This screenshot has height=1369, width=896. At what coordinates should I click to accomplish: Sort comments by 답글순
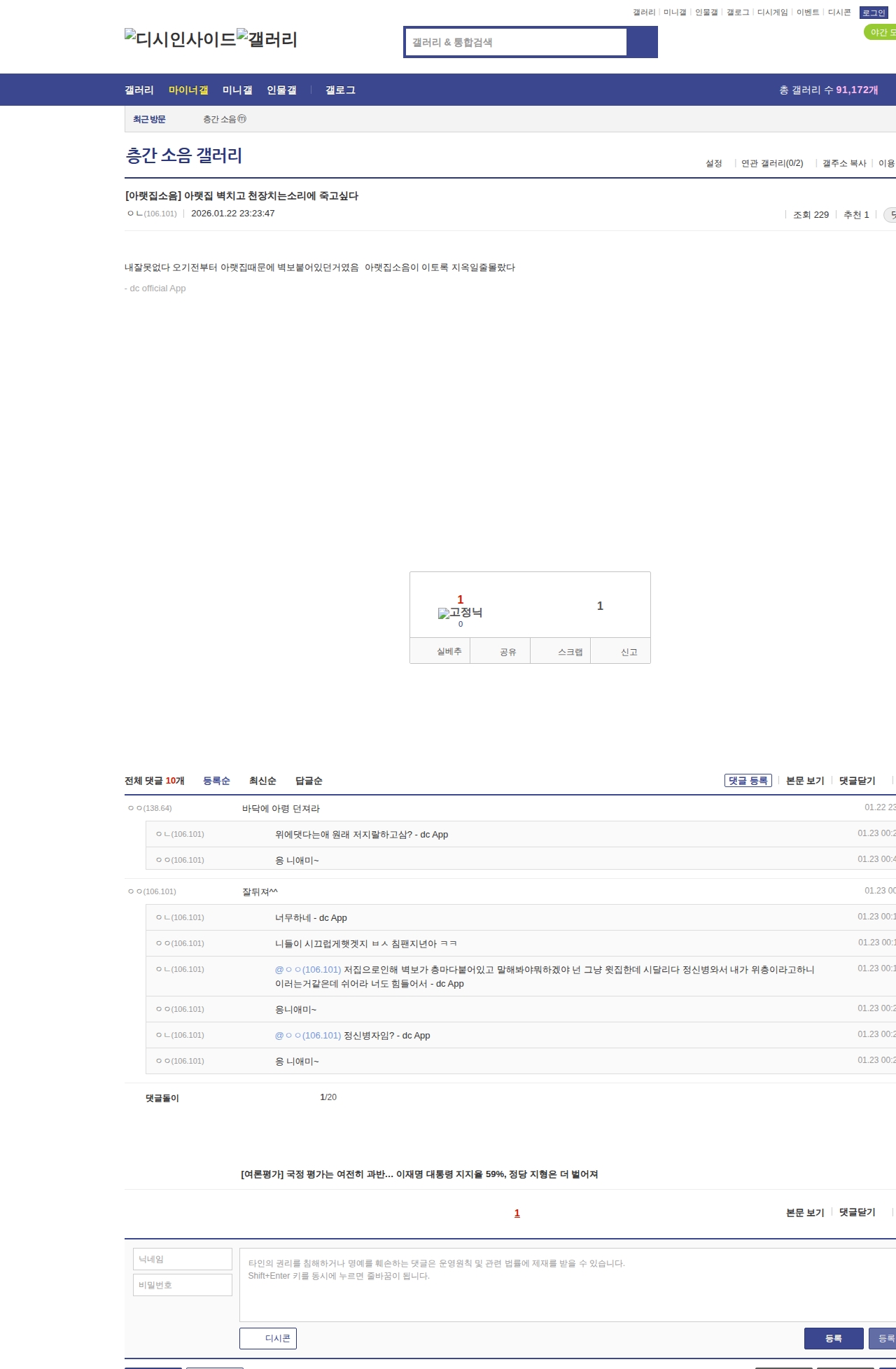[x=309, y=781]
